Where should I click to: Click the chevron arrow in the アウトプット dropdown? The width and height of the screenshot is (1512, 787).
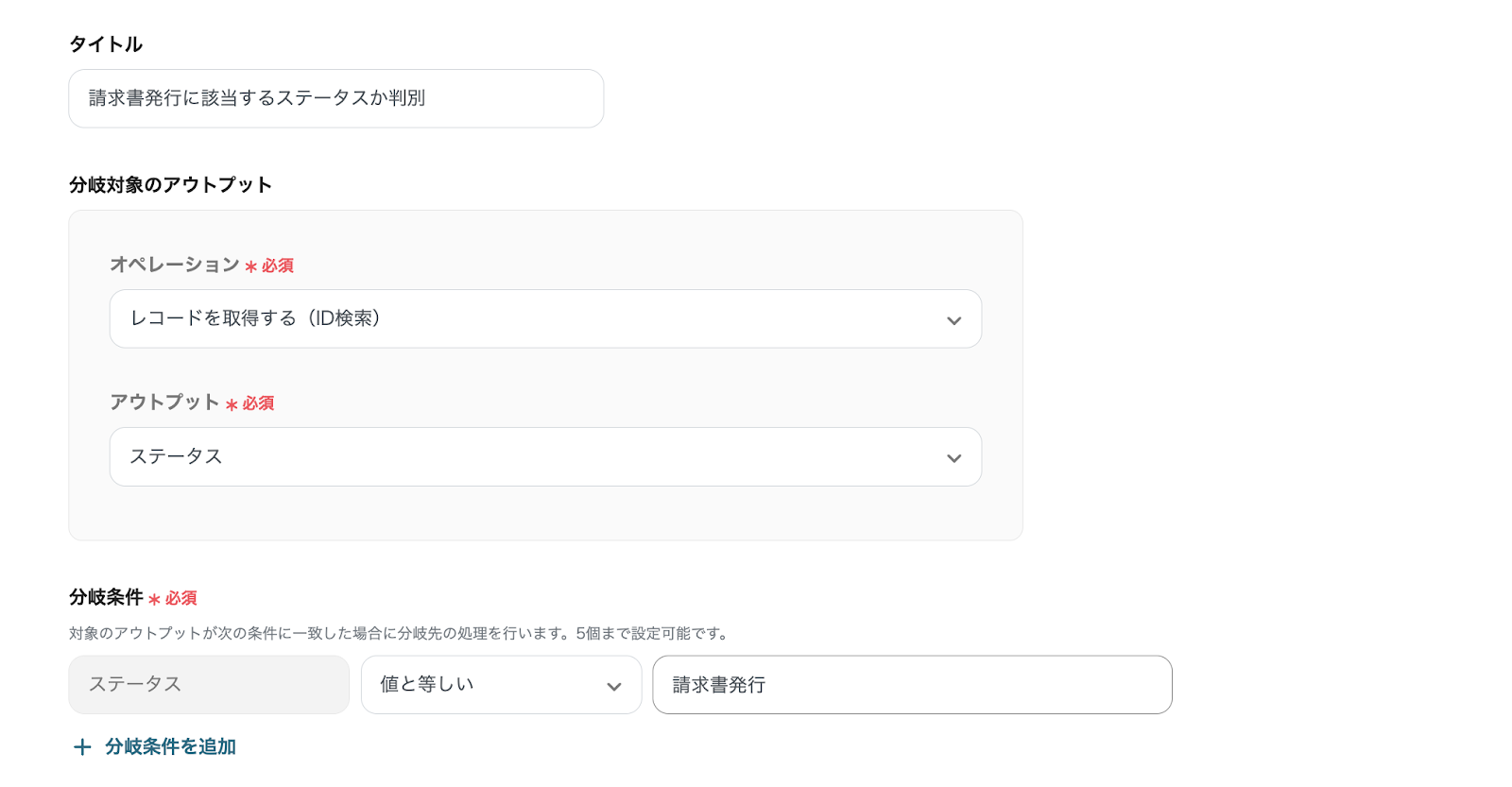click(x=954, y=458)
